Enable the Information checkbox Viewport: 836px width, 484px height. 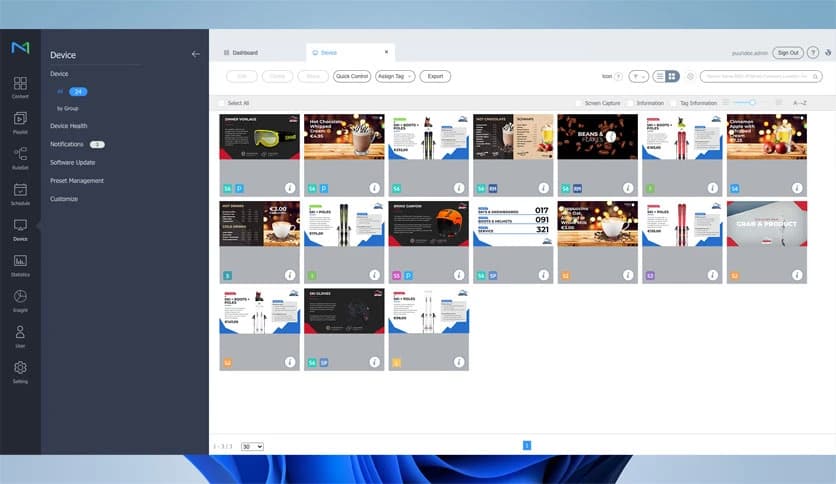(630, 103)
